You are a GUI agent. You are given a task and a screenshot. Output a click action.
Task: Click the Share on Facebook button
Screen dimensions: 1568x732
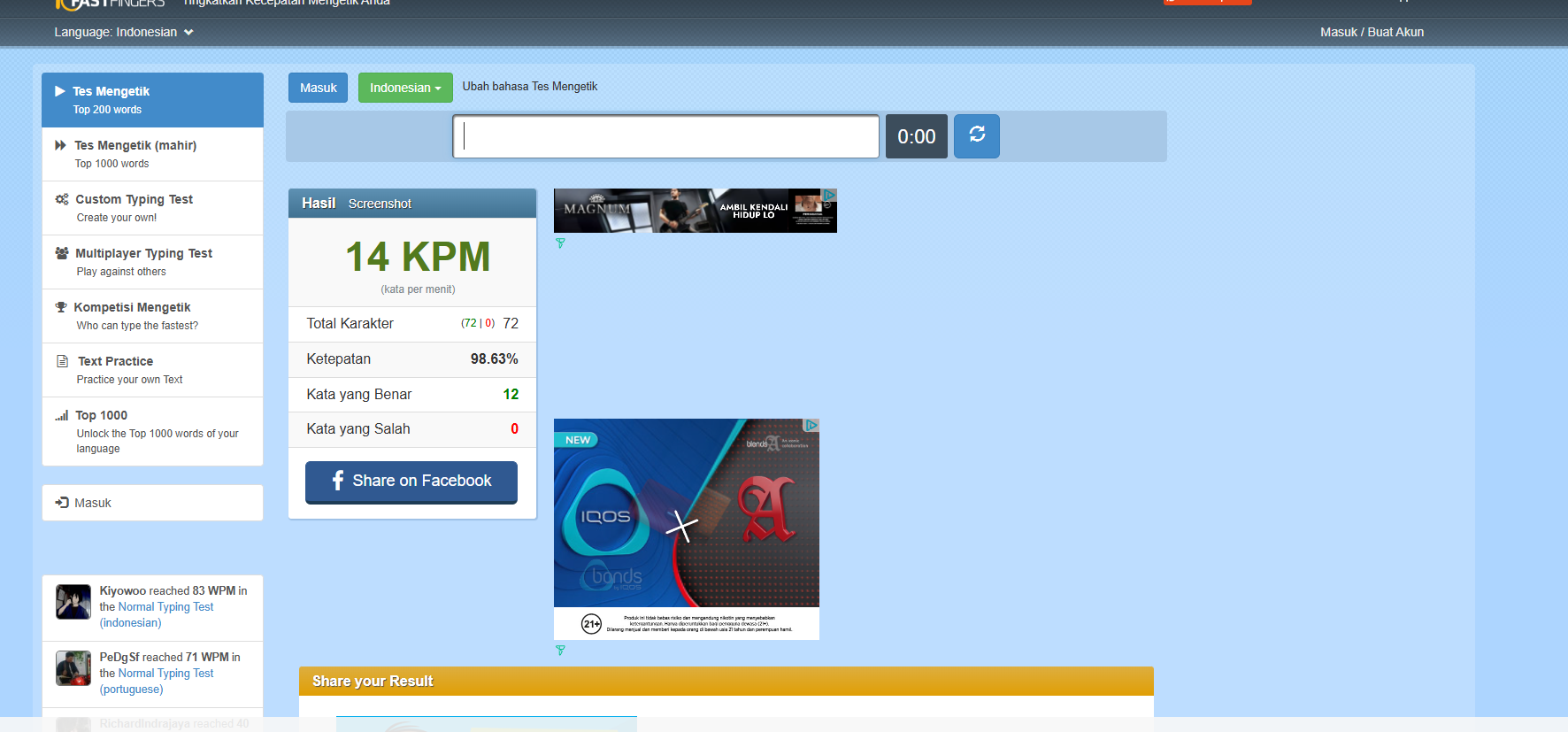point(411,482)
